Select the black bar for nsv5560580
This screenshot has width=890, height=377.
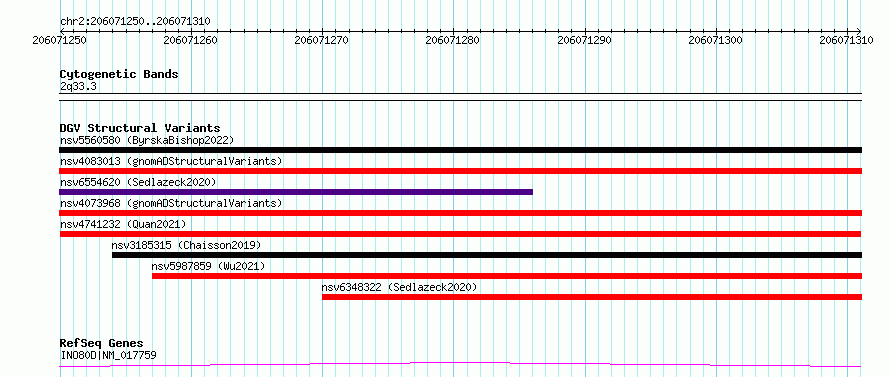(460, 150)
